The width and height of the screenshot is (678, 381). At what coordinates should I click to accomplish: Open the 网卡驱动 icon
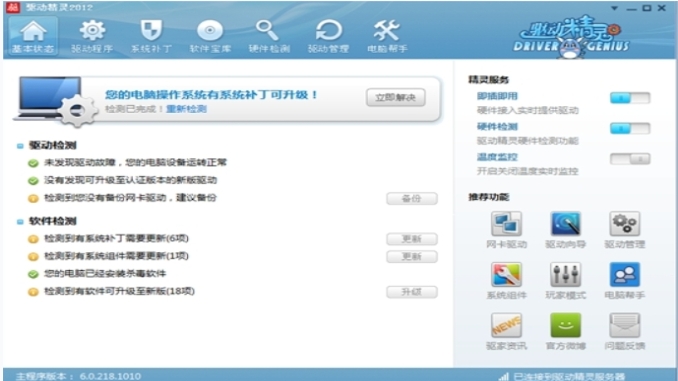click(x=506, y=224)
